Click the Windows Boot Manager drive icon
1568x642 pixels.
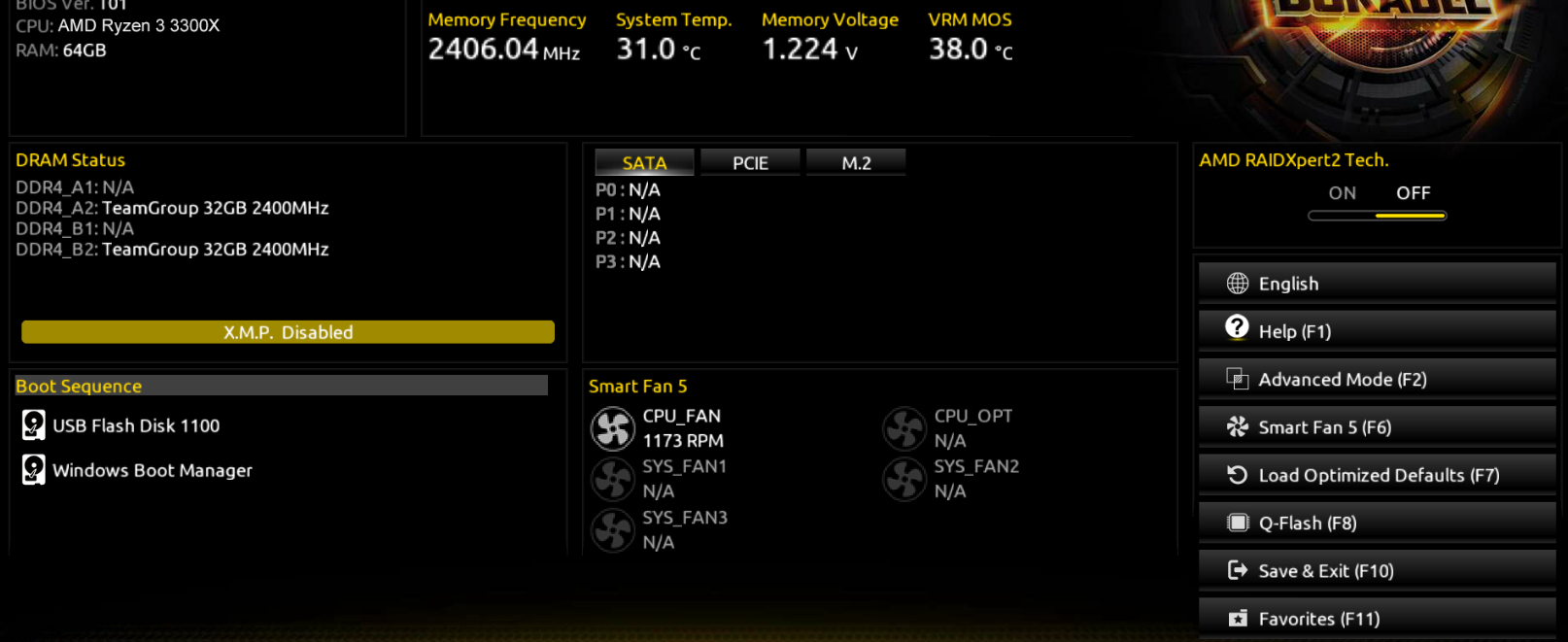pyautogui.click(x=34, y=469)
